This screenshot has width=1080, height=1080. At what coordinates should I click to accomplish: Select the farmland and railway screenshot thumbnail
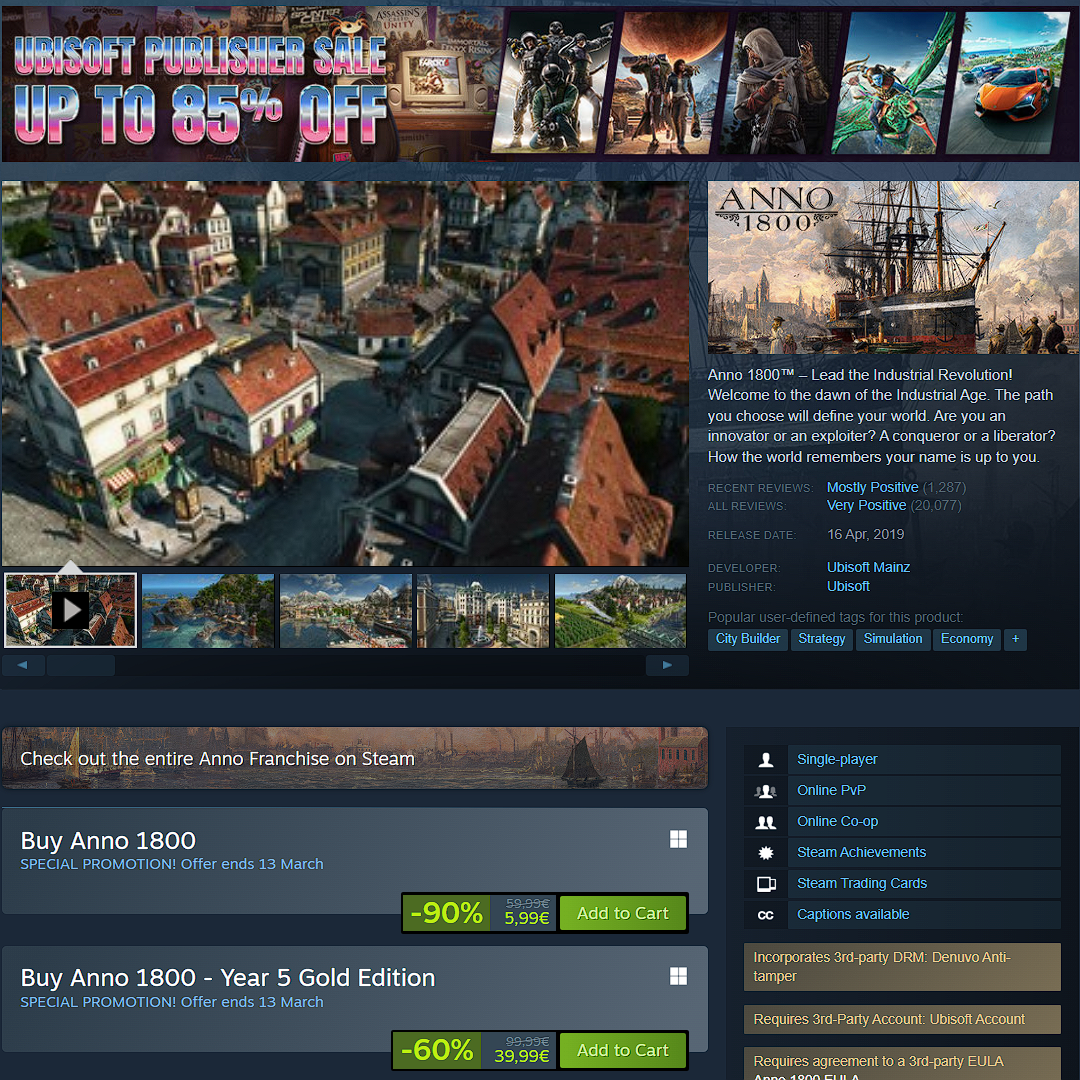621,610
